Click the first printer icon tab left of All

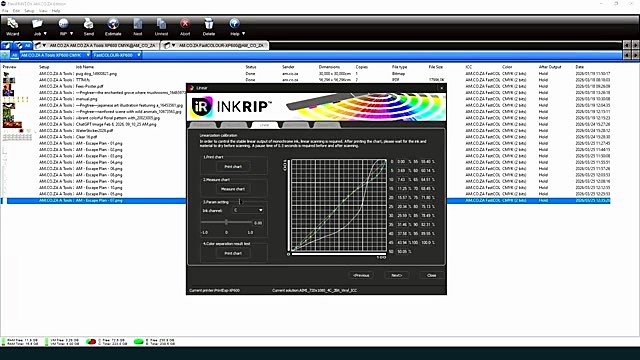point(7,45)
